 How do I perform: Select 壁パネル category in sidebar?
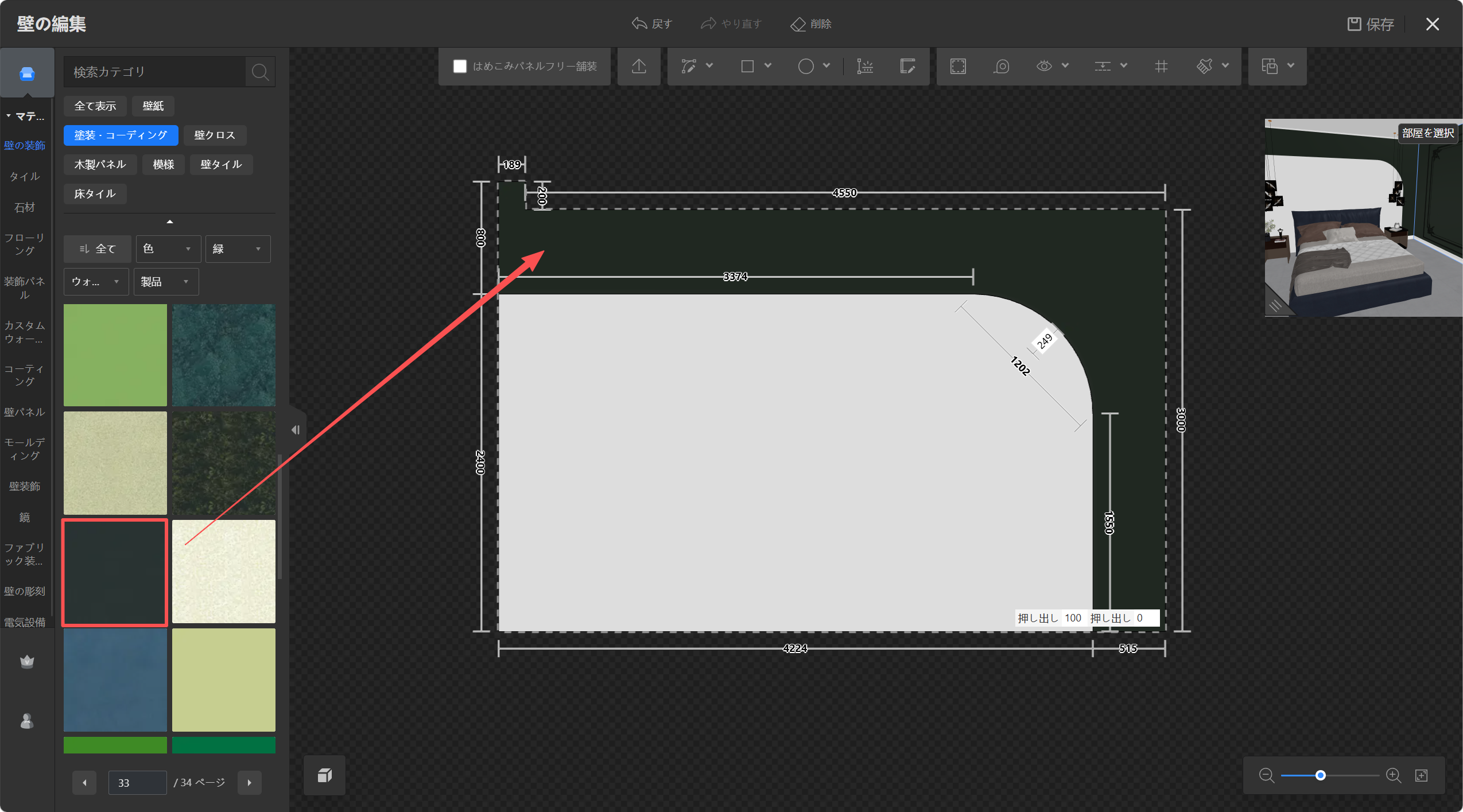pyautogui.click(x=25, y=413)
